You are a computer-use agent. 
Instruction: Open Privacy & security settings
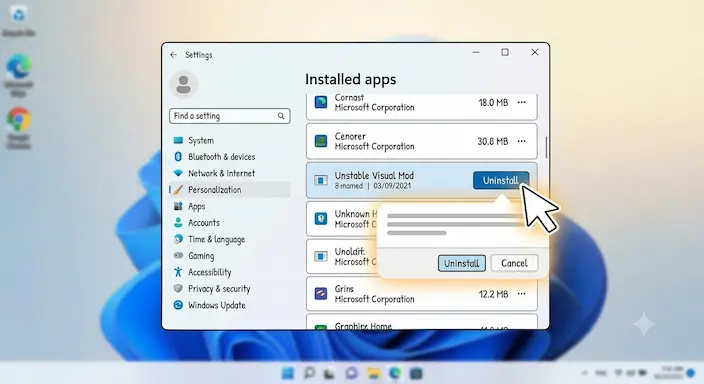coord(229,289)
